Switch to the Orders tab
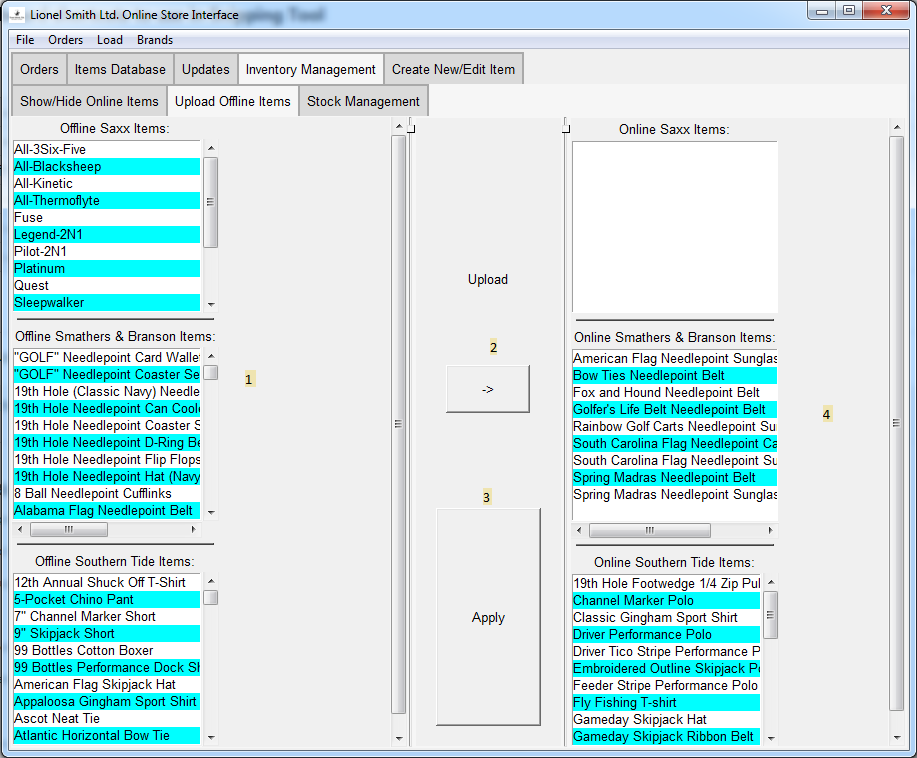This screenshot has height=758, width=917. coord(39,69)
